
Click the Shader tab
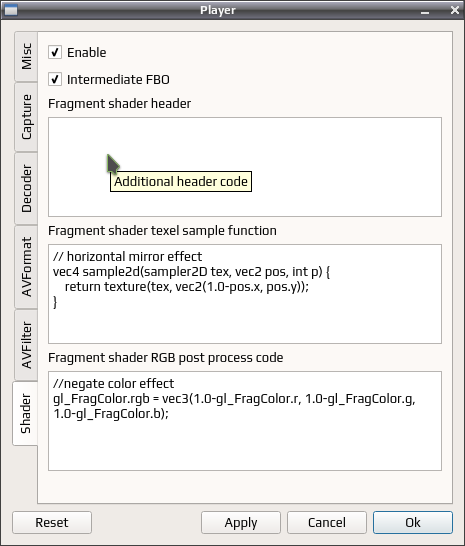tap(25, 413)
